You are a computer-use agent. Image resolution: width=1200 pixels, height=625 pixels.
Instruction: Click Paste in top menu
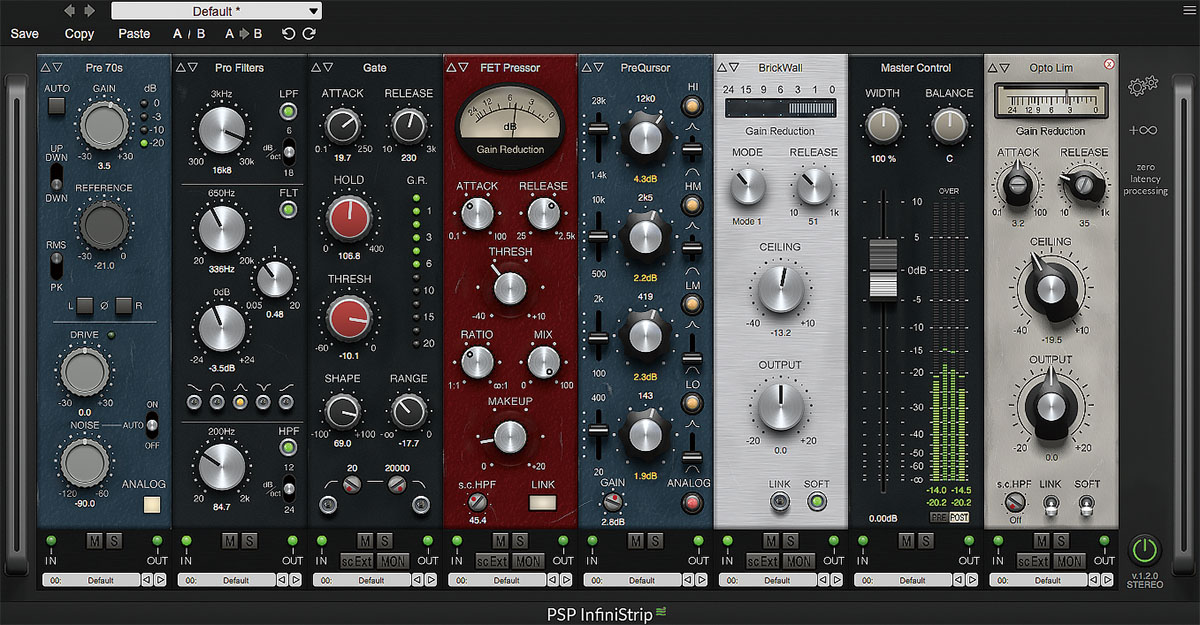134,33
